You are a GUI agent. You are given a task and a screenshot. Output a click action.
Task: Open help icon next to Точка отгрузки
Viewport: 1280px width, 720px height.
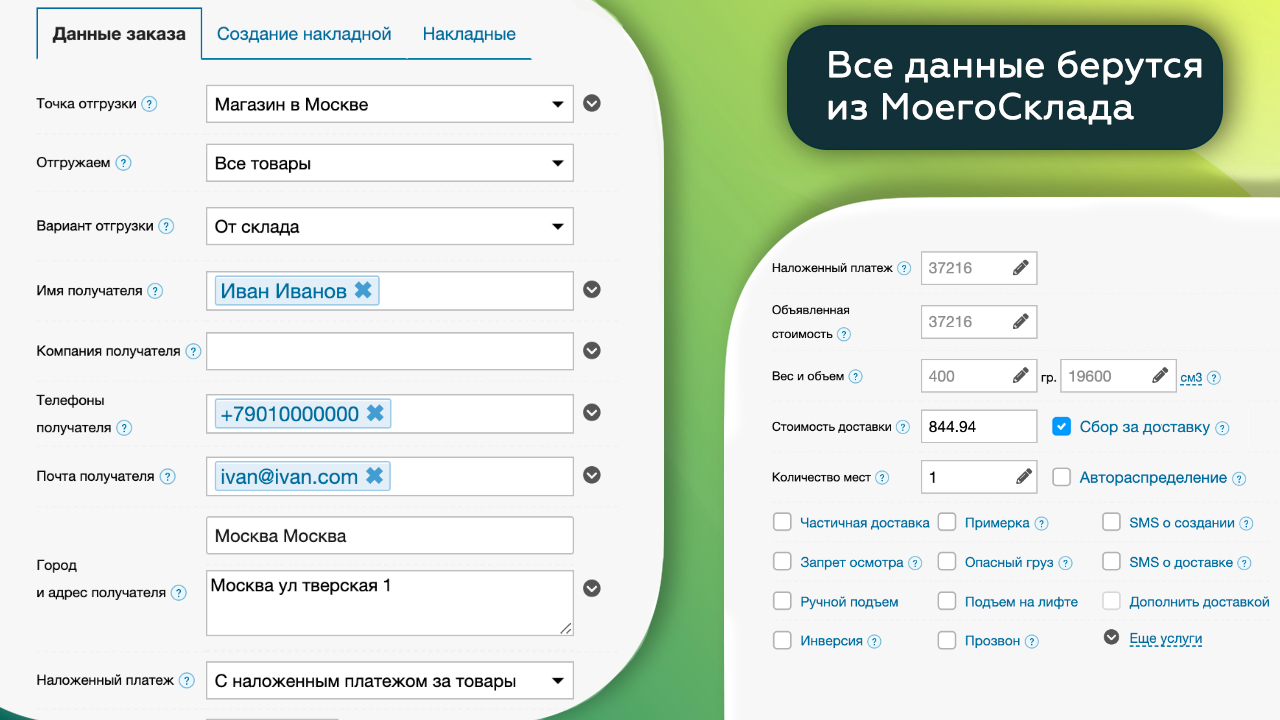(x=149, y=104)
